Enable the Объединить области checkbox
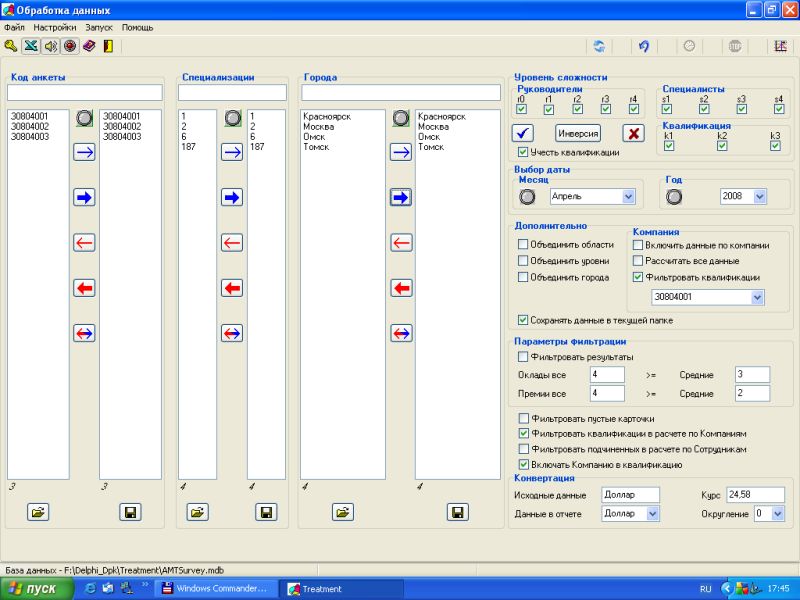 [523, 245]
